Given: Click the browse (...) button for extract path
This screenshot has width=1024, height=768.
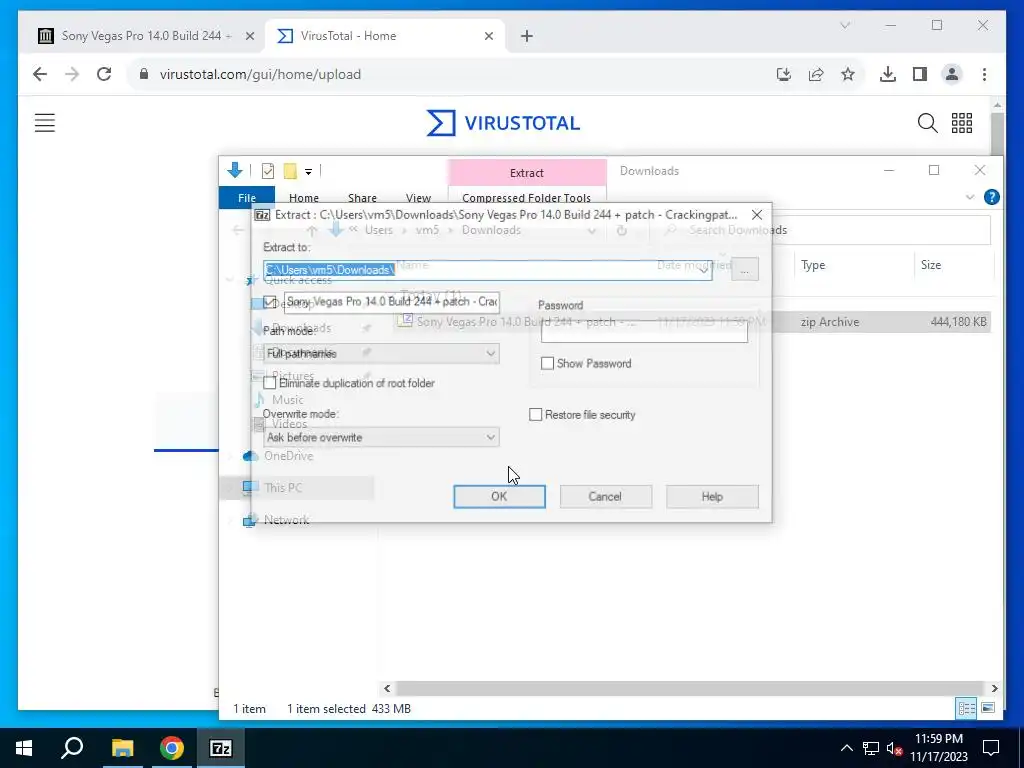Looking at the screenshot, I should 744,270.
